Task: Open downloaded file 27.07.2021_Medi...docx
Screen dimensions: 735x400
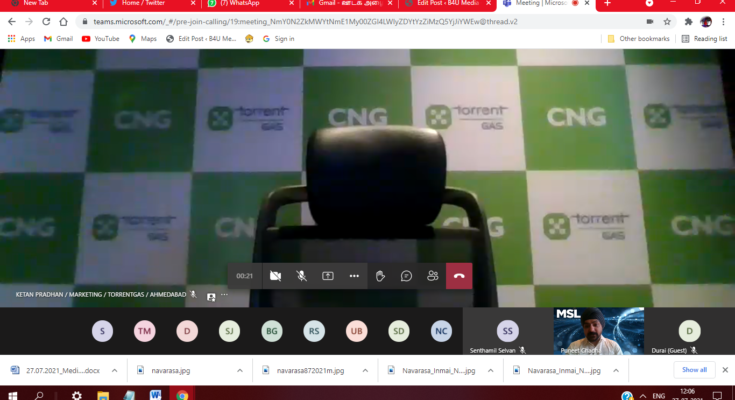Action: click(x=56, y=370)
